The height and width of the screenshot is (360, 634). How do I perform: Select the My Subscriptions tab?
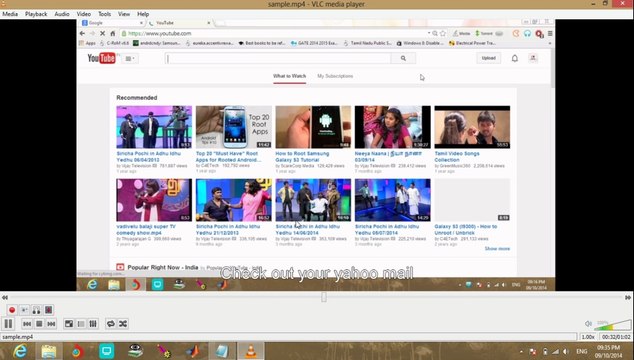click(335, 76)
